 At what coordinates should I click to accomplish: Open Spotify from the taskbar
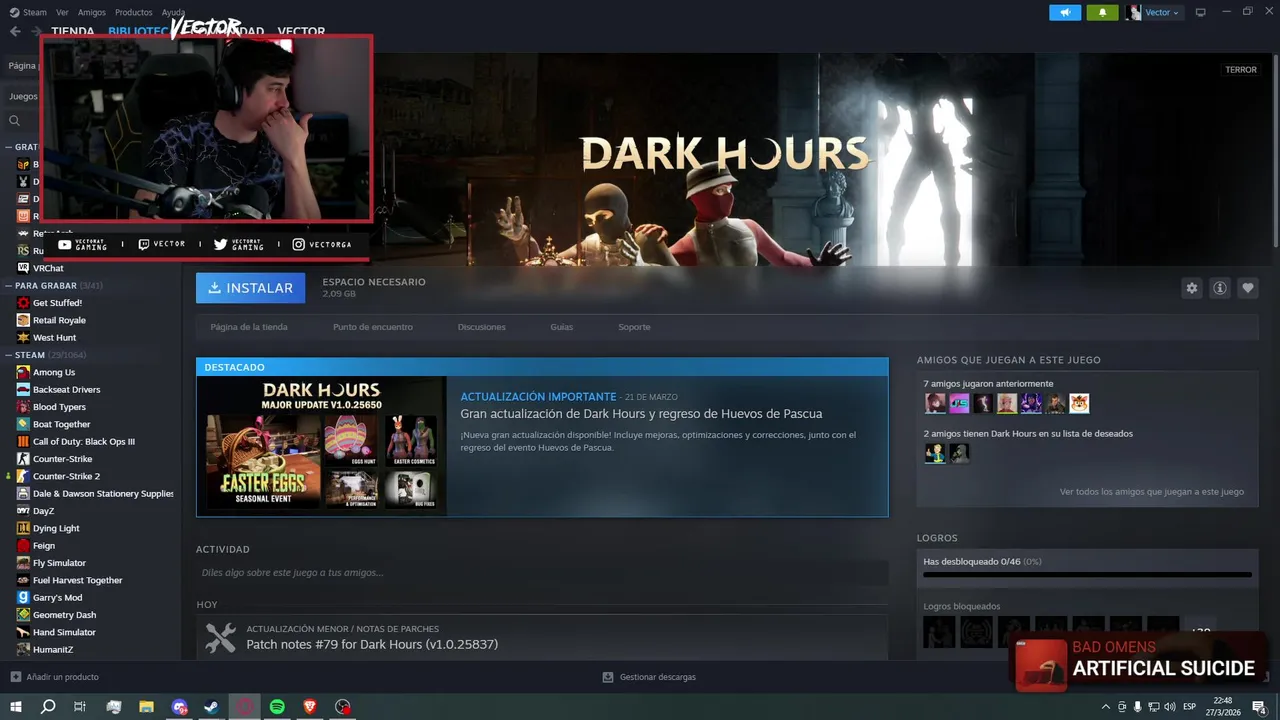click(x=277, y=707)
